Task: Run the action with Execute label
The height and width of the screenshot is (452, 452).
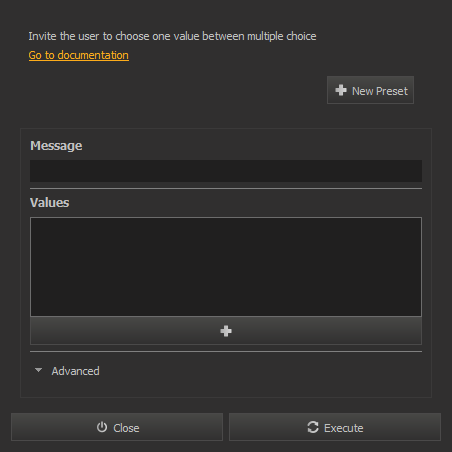Action: coord(344,428)
